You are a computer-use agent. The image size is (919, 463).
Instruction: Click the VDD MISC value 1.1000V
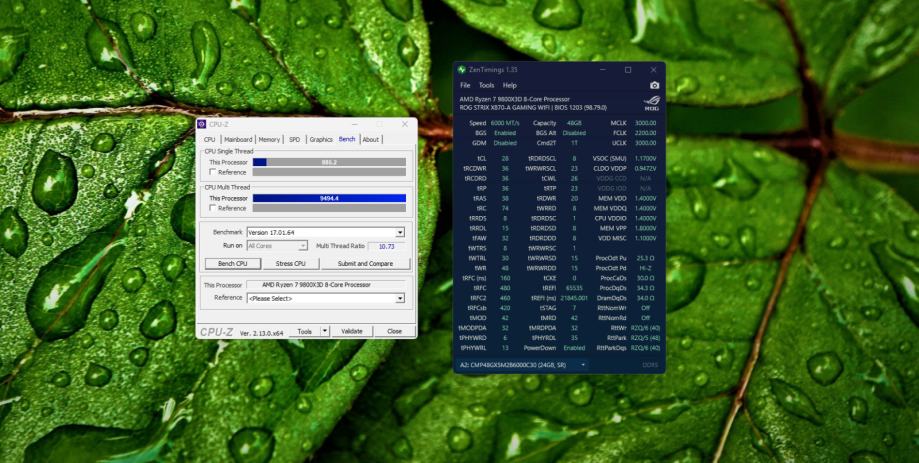click(645, 238)
